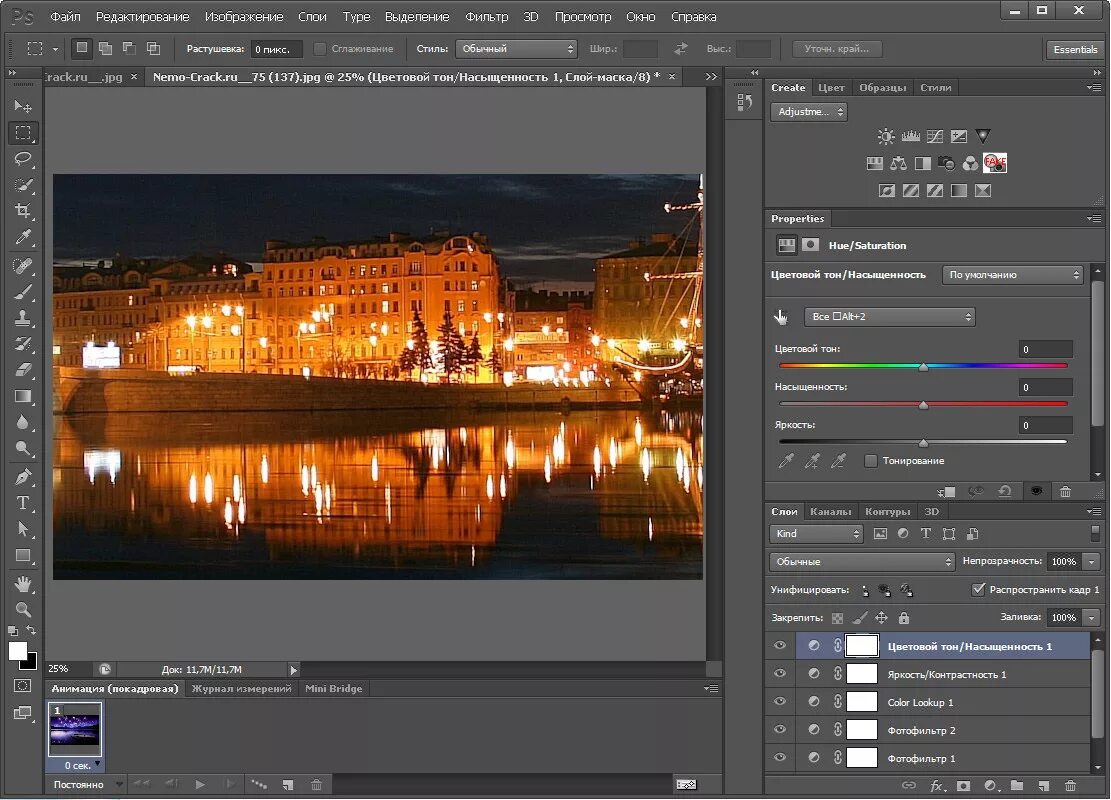
Task: Select the Hand tool
Action: [x=24, y=583]
